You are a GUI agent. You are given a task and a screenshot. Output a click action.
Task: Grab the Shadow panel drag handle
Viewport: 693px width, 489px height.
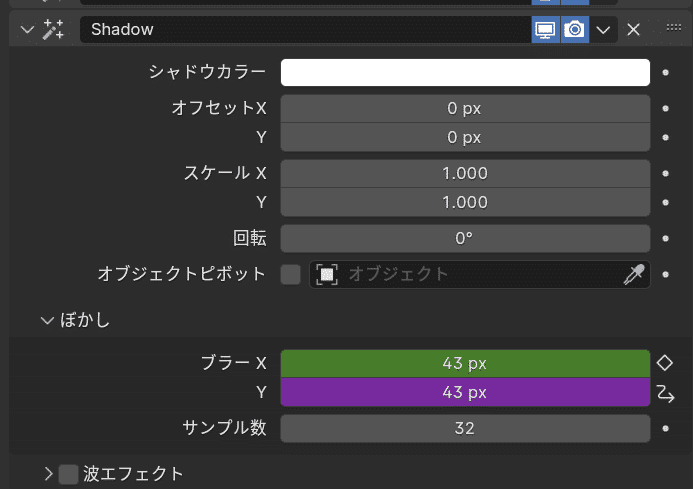(x=674, y=27)
